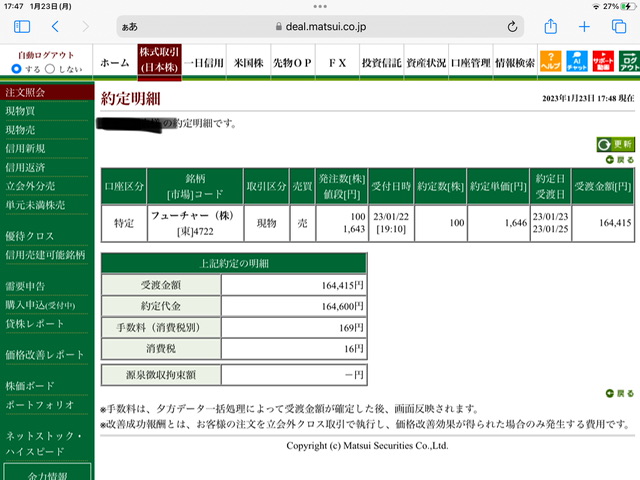This screenshot has height=480, width=640.
Task: Click the 消費税 value 16円
Action: [x=353, y=349]
